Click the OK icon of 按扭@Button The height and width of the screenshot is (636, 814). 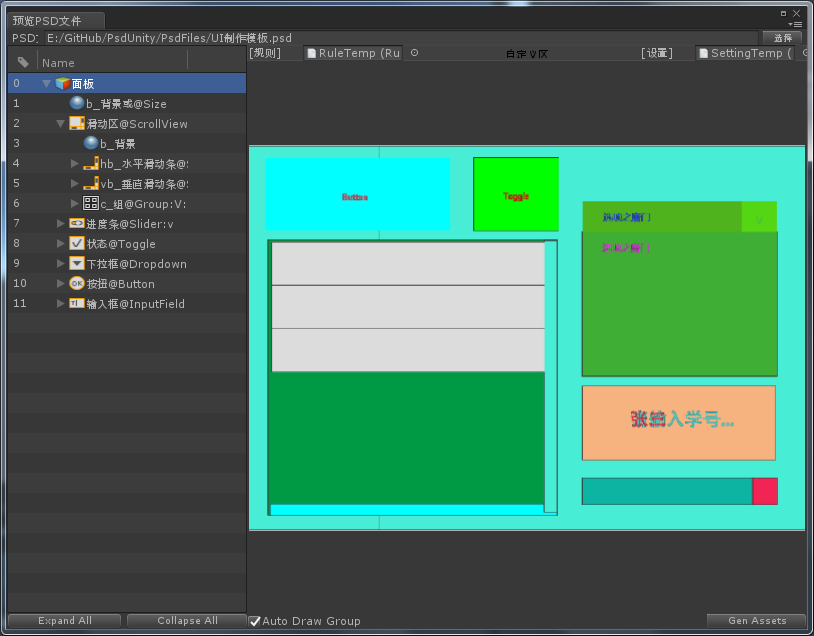77,284
